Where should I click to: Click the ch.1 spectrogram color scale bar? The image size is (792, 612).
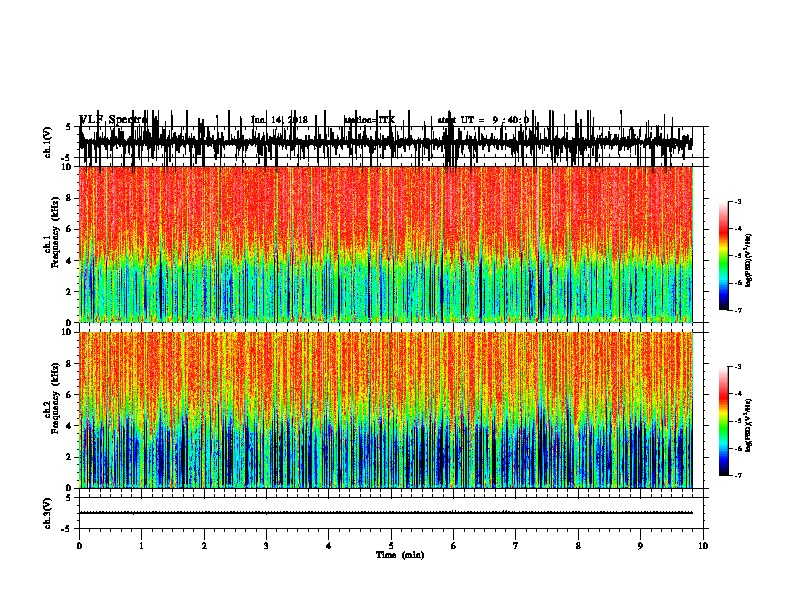(724, 256)
